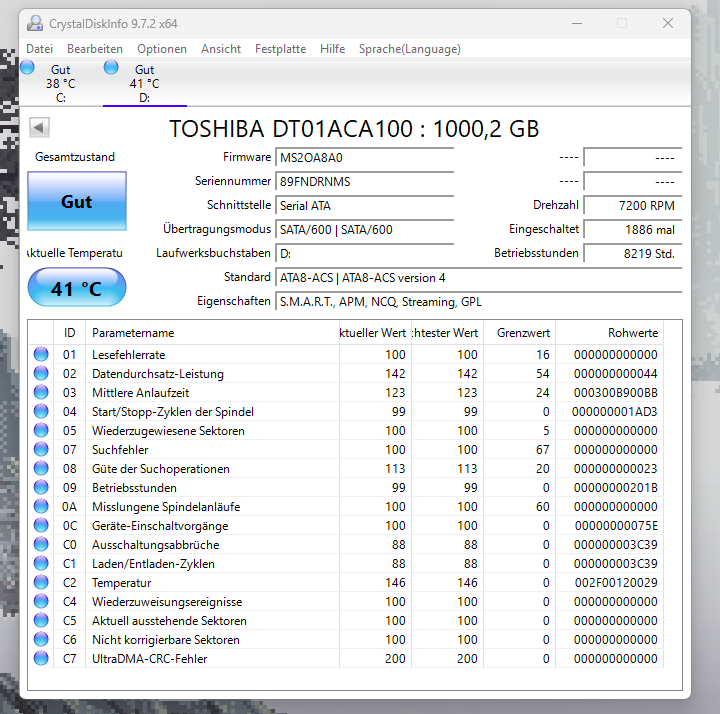Open the Sprache(Language) menu

[x=410, y=49]
